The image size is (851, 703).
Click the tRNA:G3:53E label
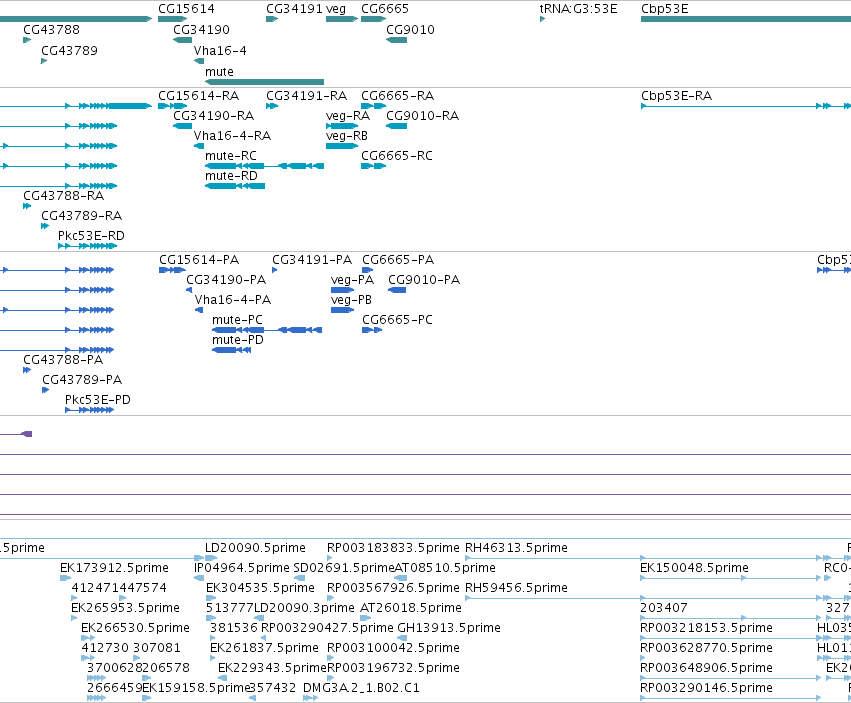click(578, 9)
